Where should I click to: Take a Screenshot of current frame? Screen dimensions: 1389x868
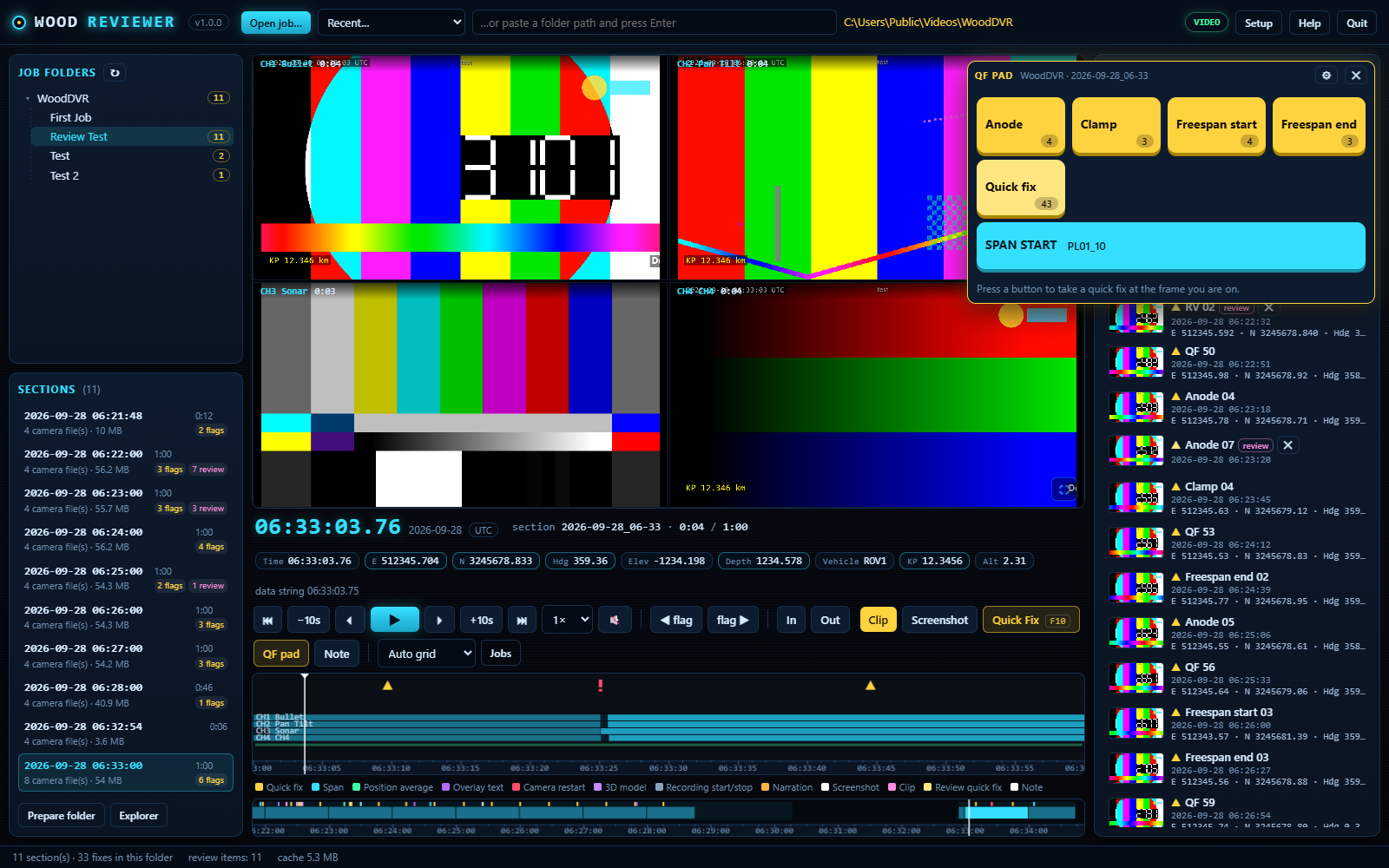pos(939,620)
